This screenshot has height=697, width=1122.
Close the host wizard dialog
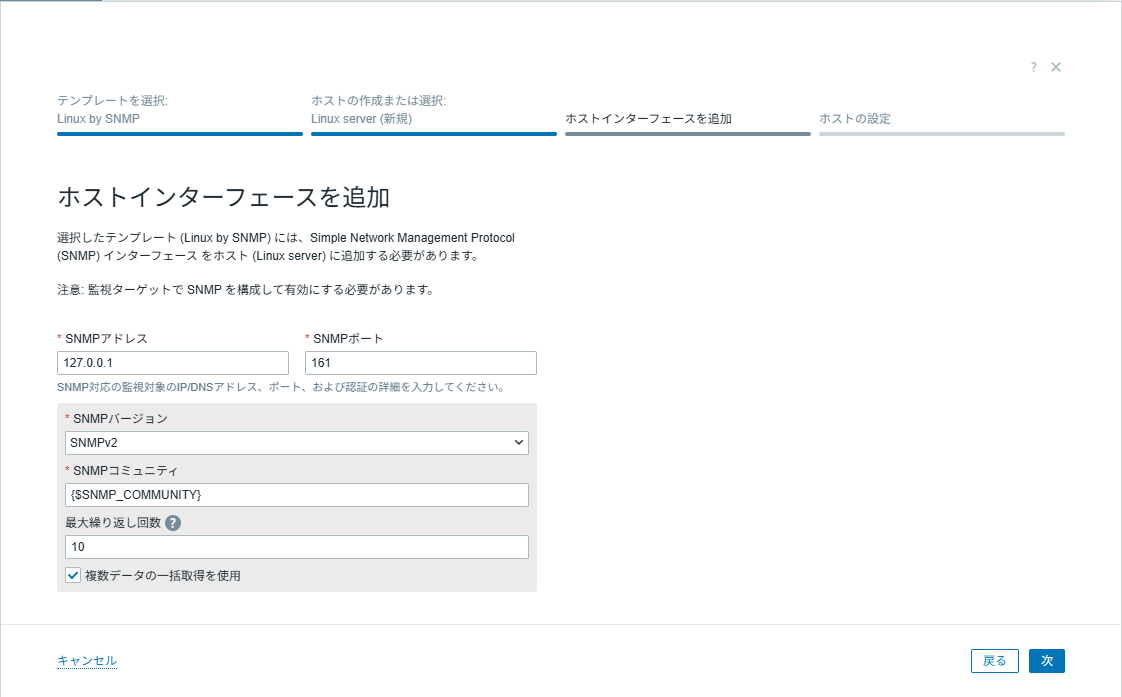click(1056, 67)
